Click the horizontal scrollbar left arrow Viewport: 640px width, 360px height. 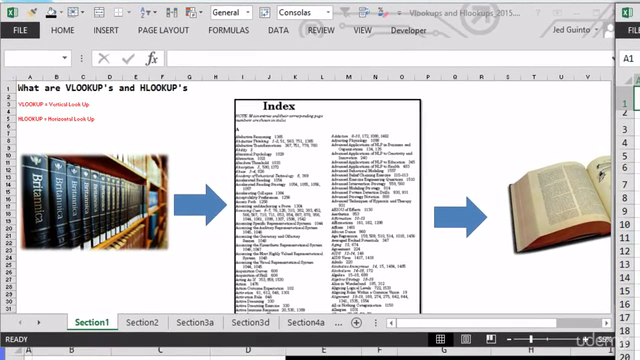[x=391, y=323]
